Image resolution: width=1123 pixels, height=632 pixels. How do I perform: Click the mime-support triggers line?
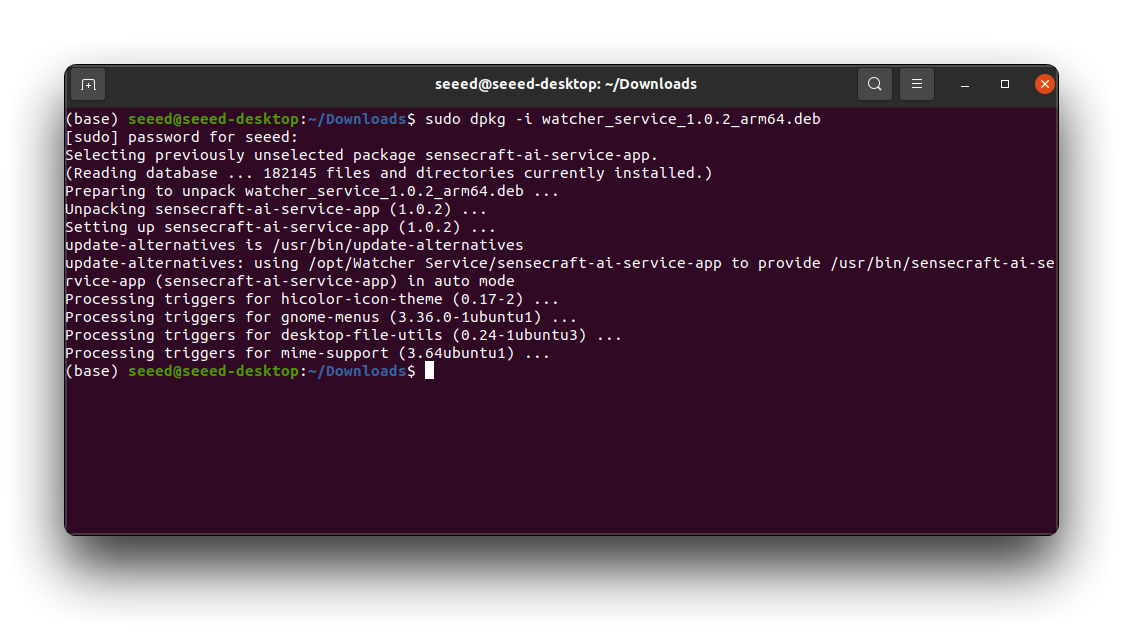pyautogui.click(x=307, y=353)
